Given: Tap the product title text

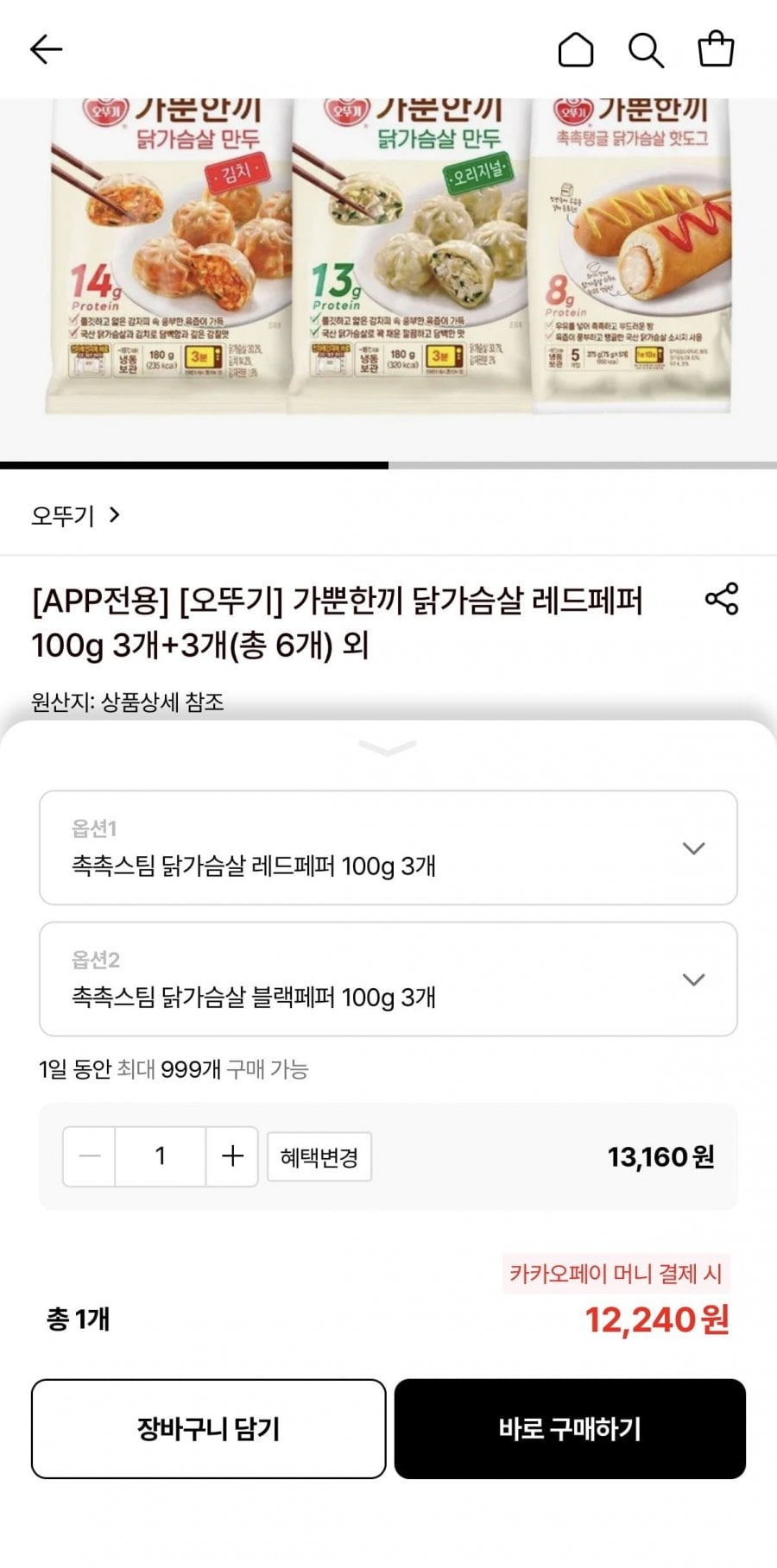Looking at the screenshot, I should click(337, 622).
